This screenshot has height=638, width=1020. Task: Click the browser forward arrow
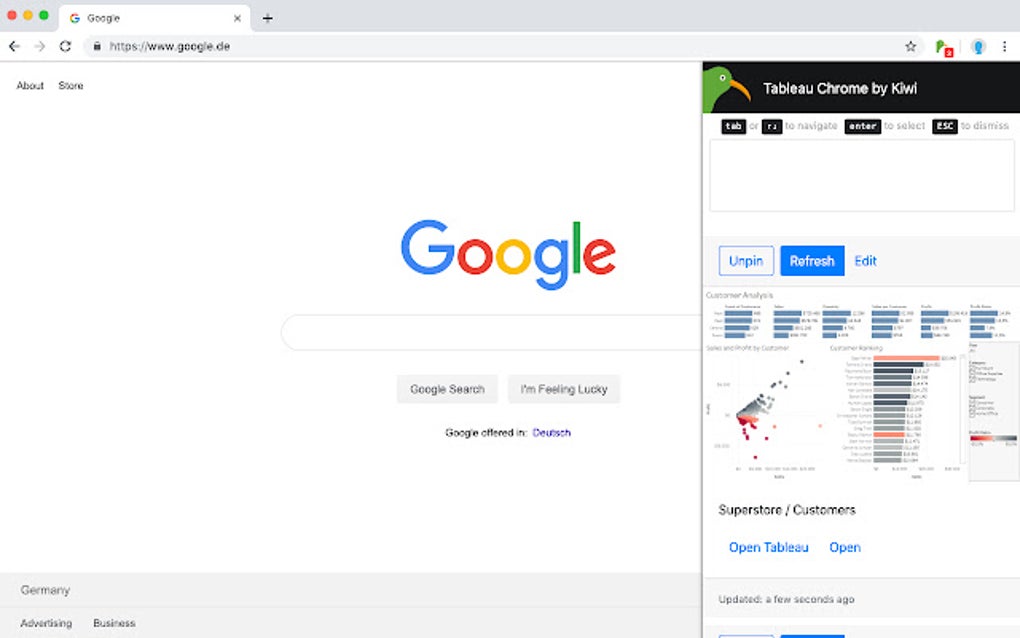40,46
